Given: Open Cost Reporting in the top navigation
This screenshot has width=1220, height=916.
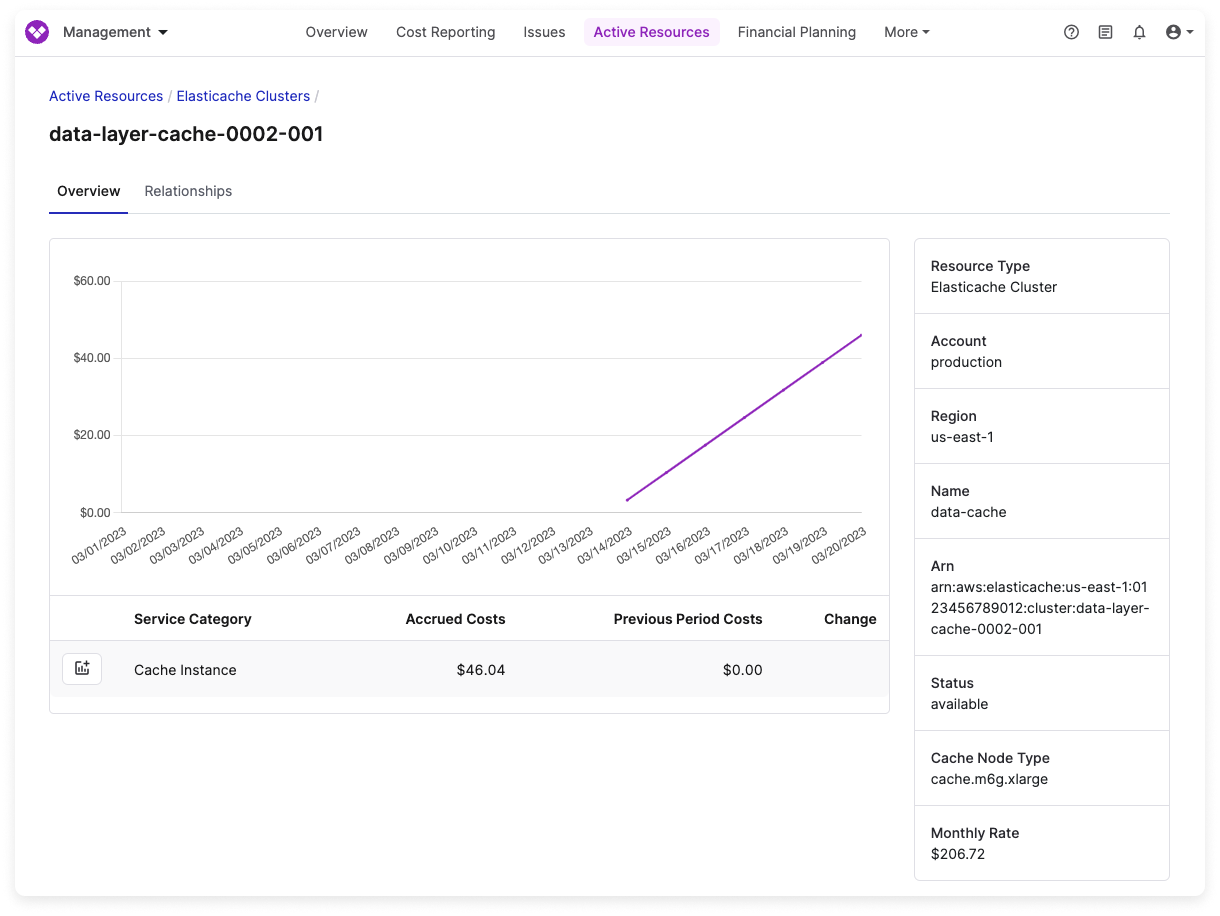Looking at the screenshot, I should click(446, 32).
